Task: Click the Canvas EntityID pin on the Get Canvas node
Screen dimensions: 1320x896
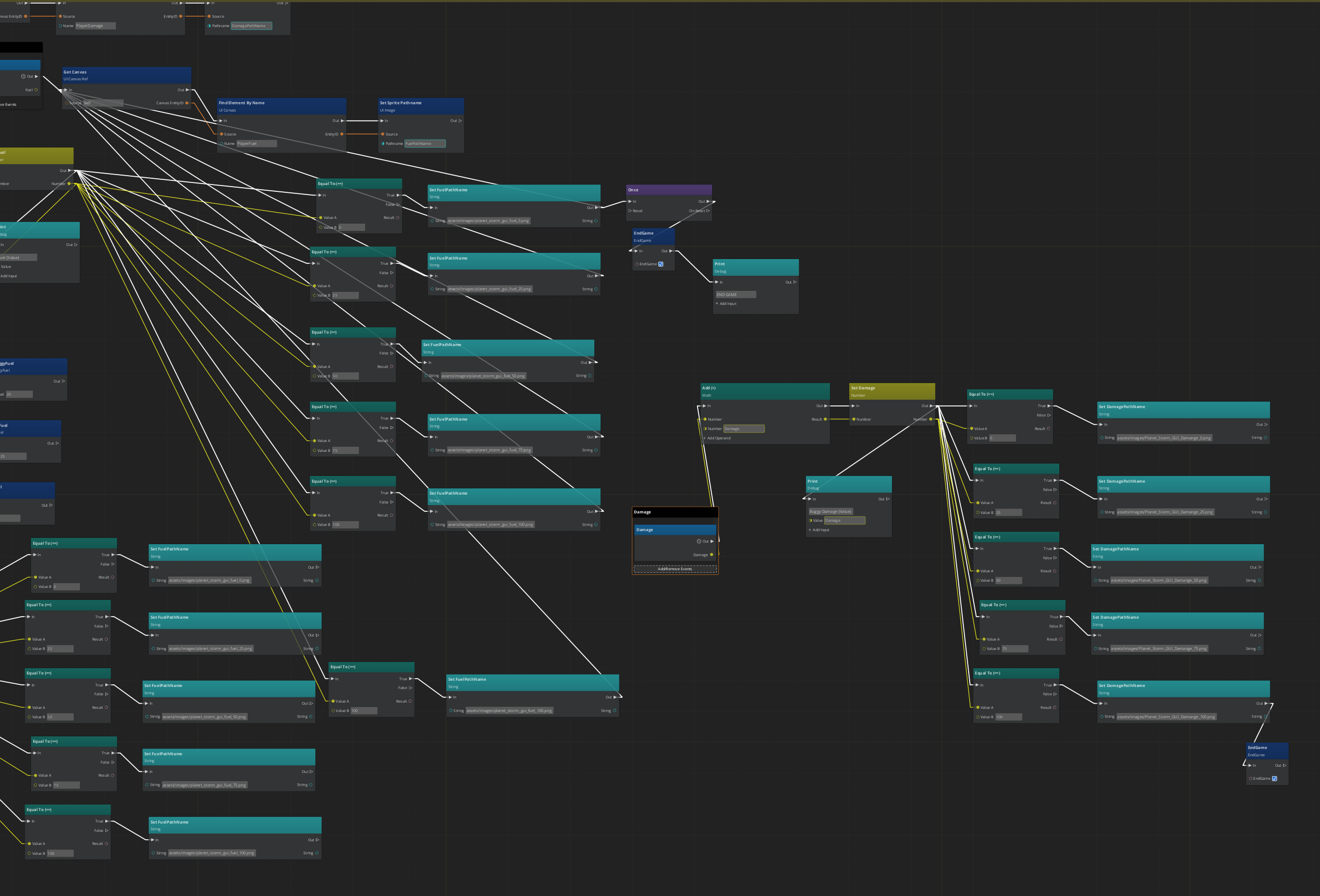Action: tap(187, 103)
